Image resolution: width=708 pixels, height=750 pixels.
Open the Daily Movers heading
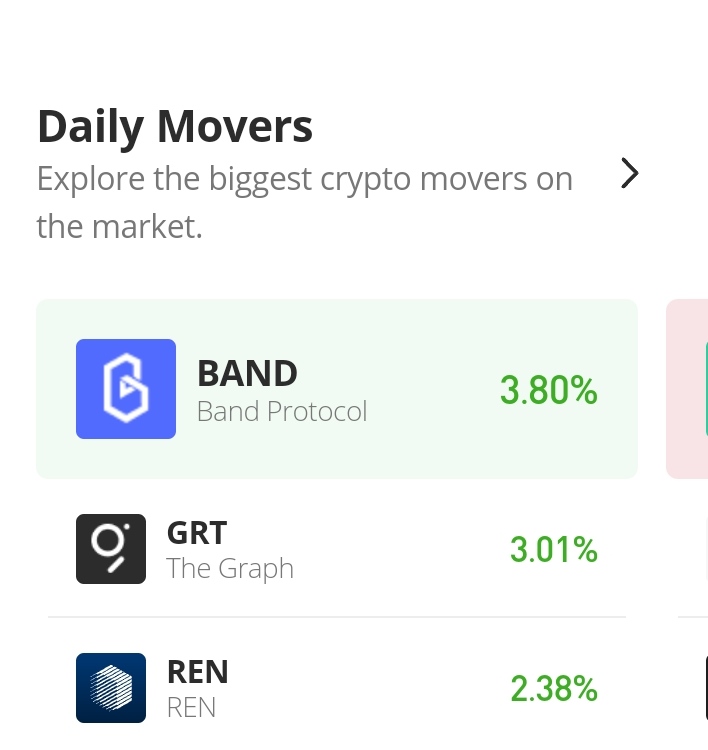coord(175,127)
